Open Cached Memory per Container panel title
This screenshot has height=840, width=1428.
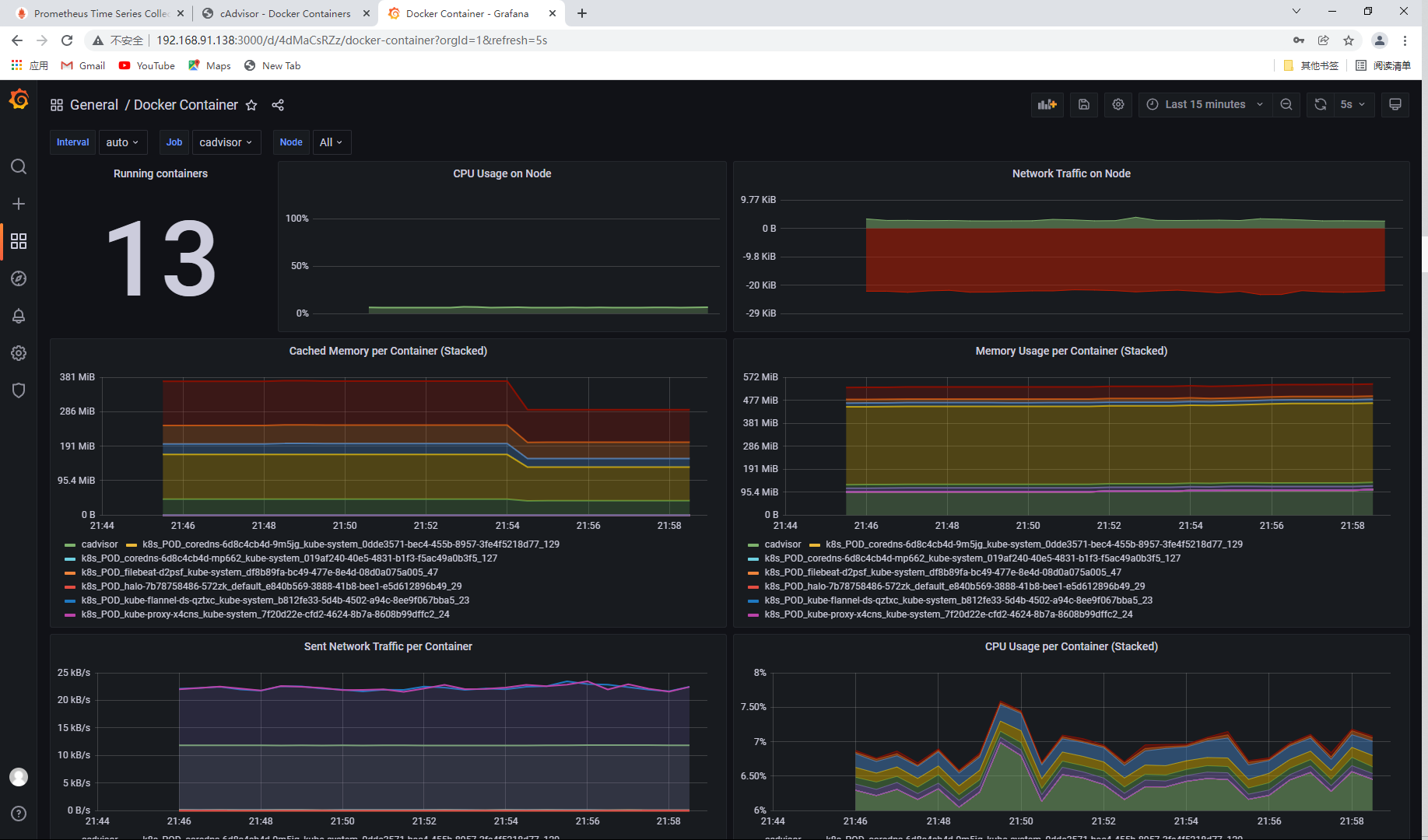point(388,351)
